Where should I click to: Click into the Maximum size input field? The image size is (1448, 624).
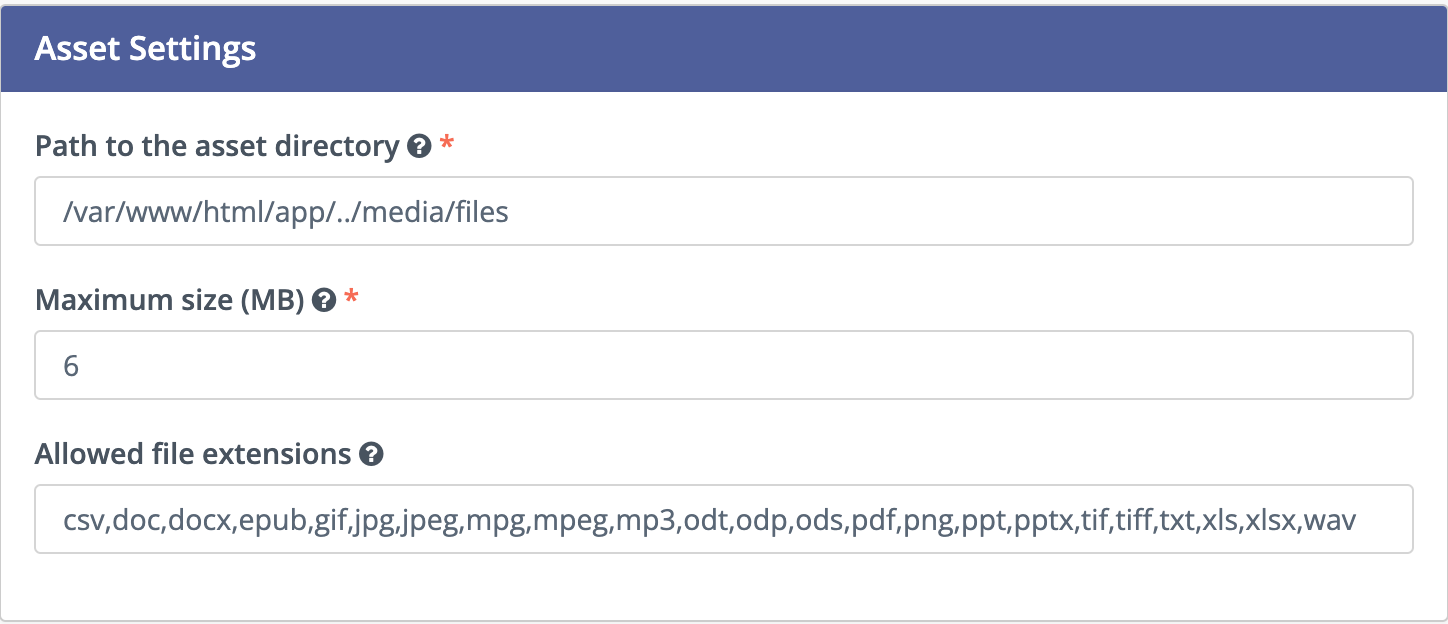723,366
